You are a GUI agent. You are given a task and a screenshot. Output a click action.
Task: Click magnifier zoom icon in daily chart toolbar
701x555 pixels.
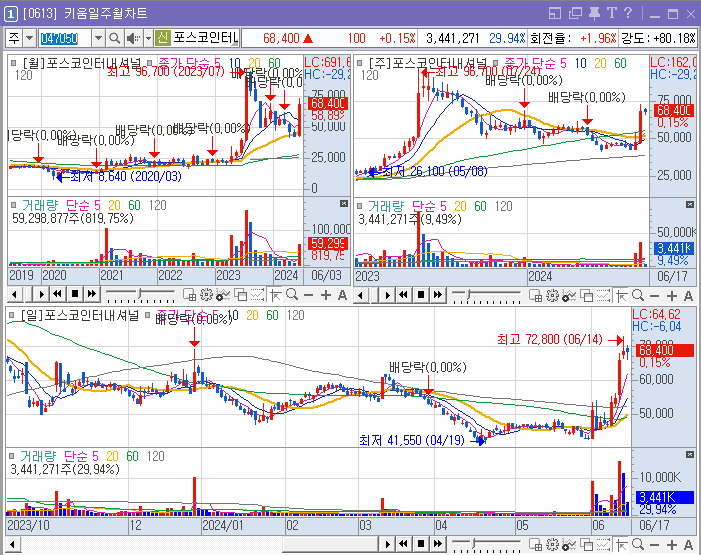tap(638, 544)
